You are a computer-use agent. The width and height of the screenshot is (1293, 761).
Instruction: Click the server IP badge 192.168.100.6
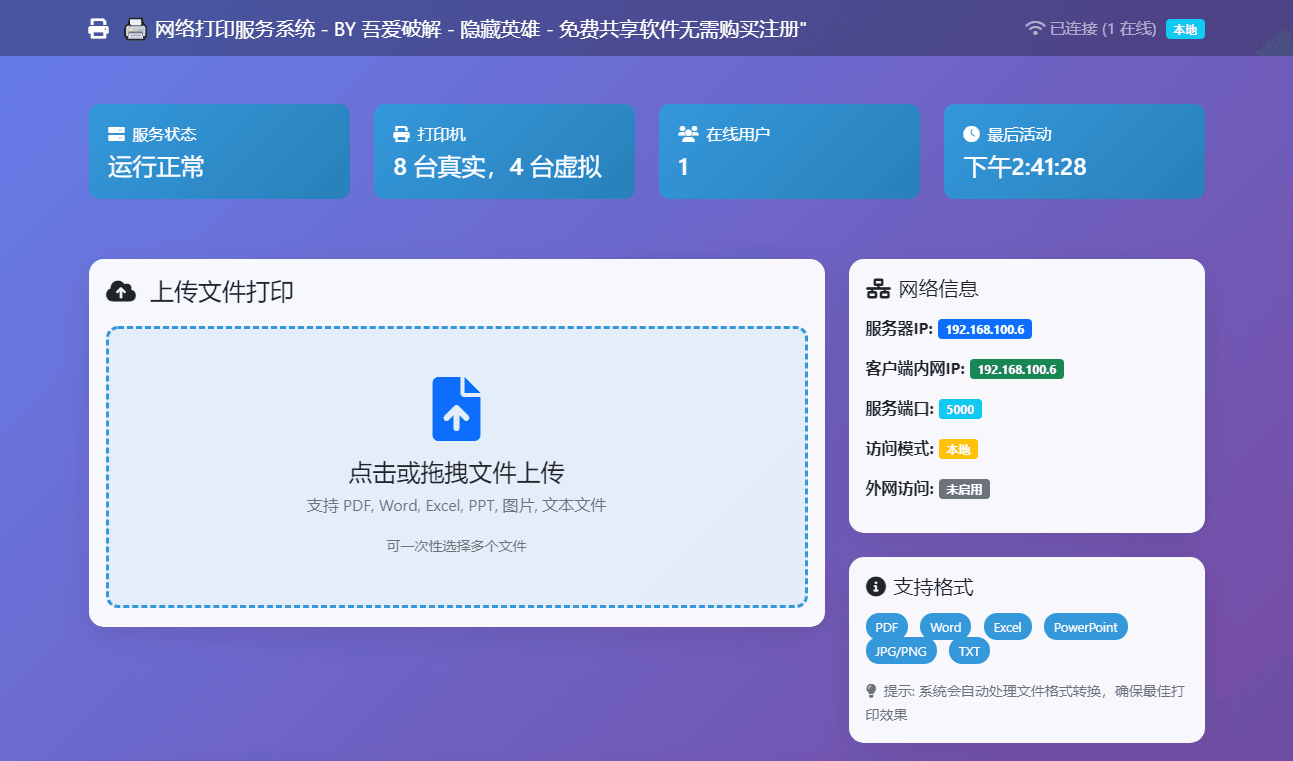(984, 329)
